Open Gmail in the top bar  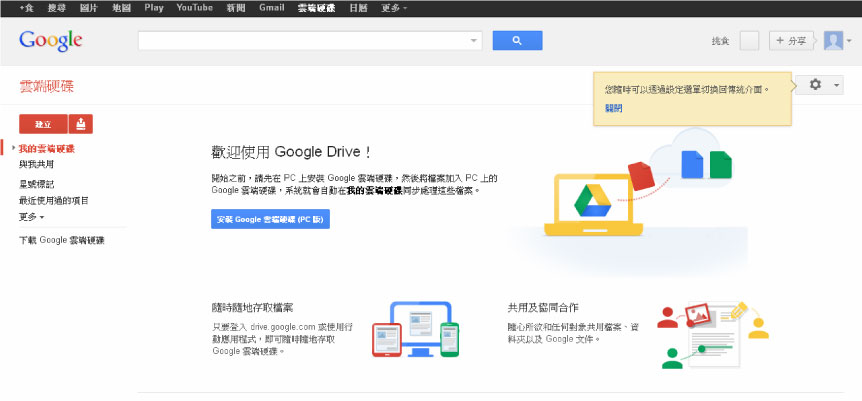point(272,8)
